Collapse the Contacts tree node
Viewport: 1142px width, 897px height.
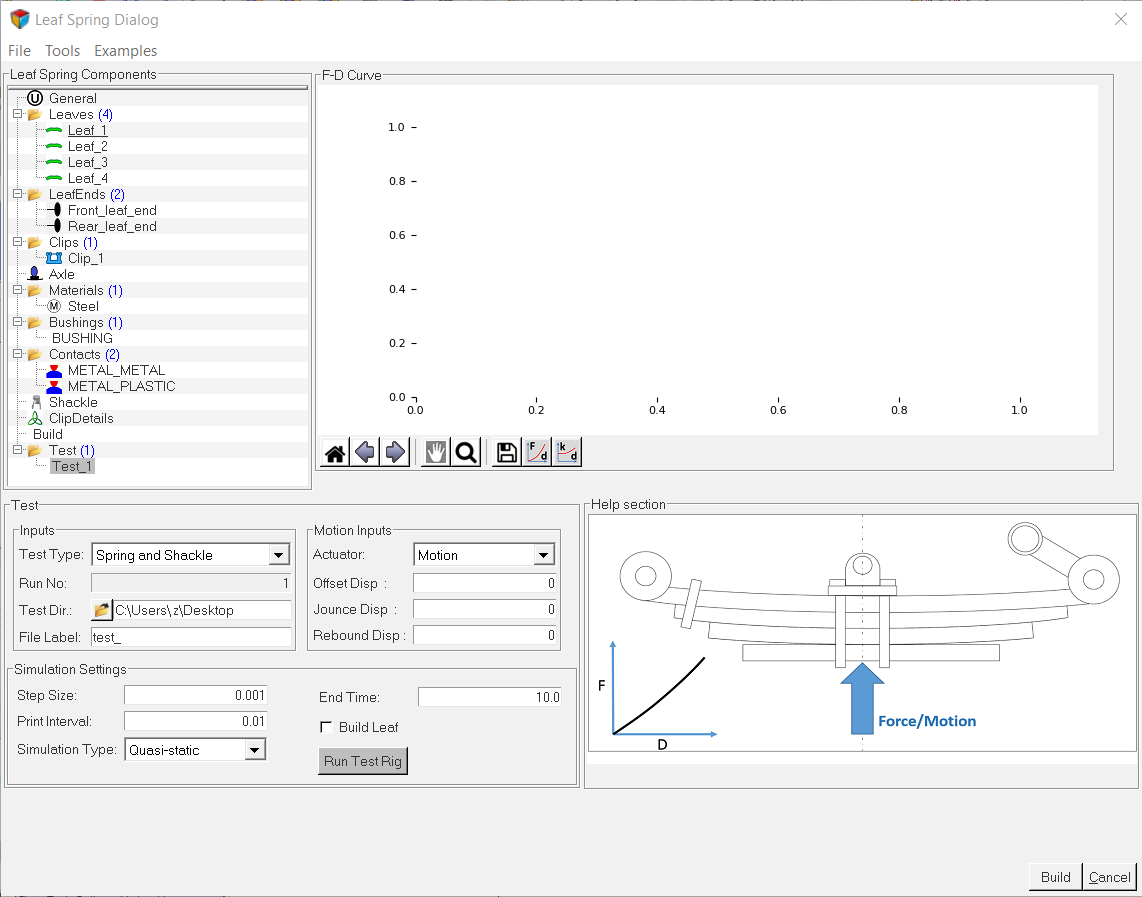coord(18,355)
